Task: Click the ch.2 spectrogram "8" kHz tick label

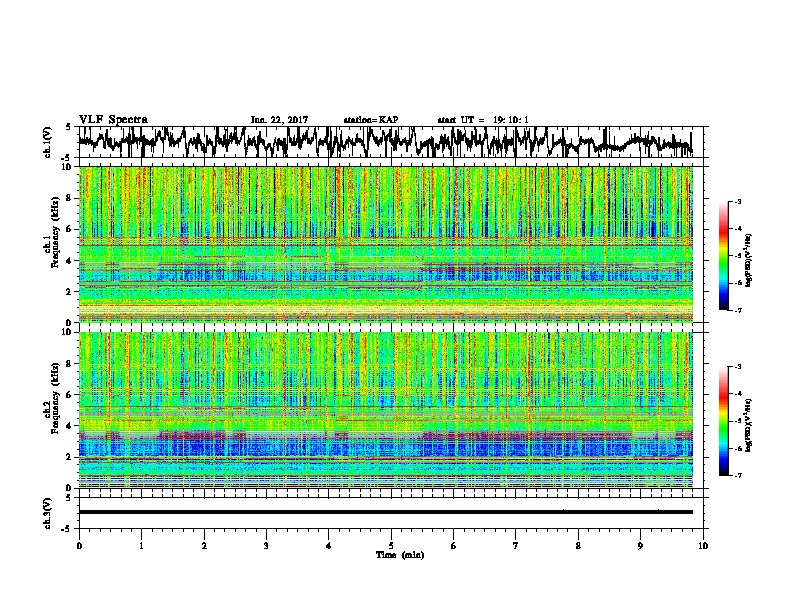Action: 70,364
